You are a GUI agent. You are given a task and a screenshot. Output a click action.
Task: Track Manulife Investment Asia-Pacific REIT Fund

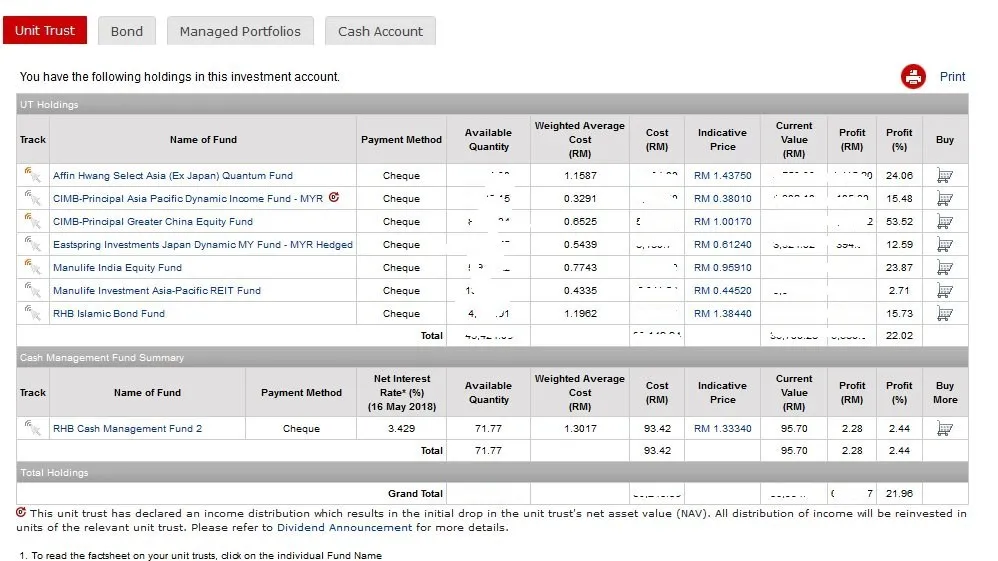tap(32, 289)
